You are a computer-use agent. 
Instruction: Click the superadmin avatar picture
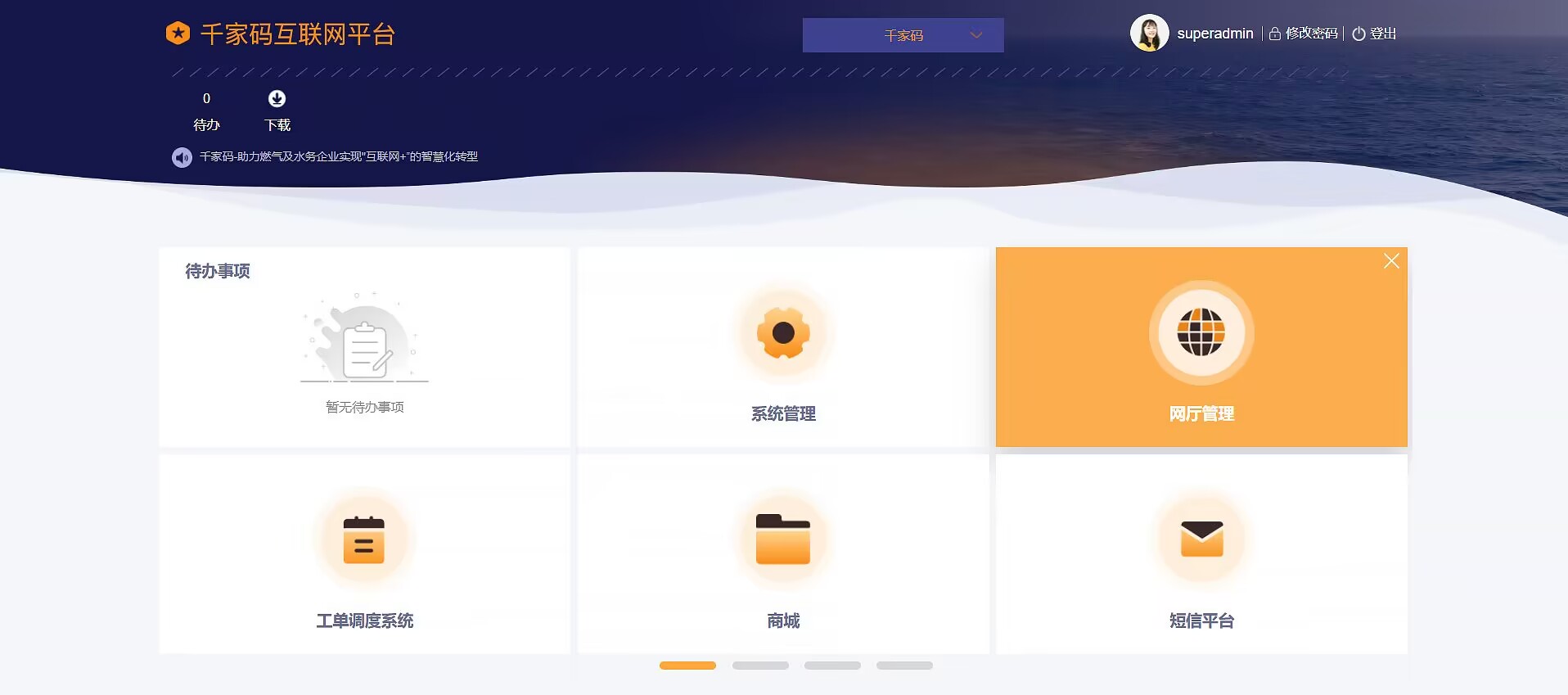(x=1149, y=34)
